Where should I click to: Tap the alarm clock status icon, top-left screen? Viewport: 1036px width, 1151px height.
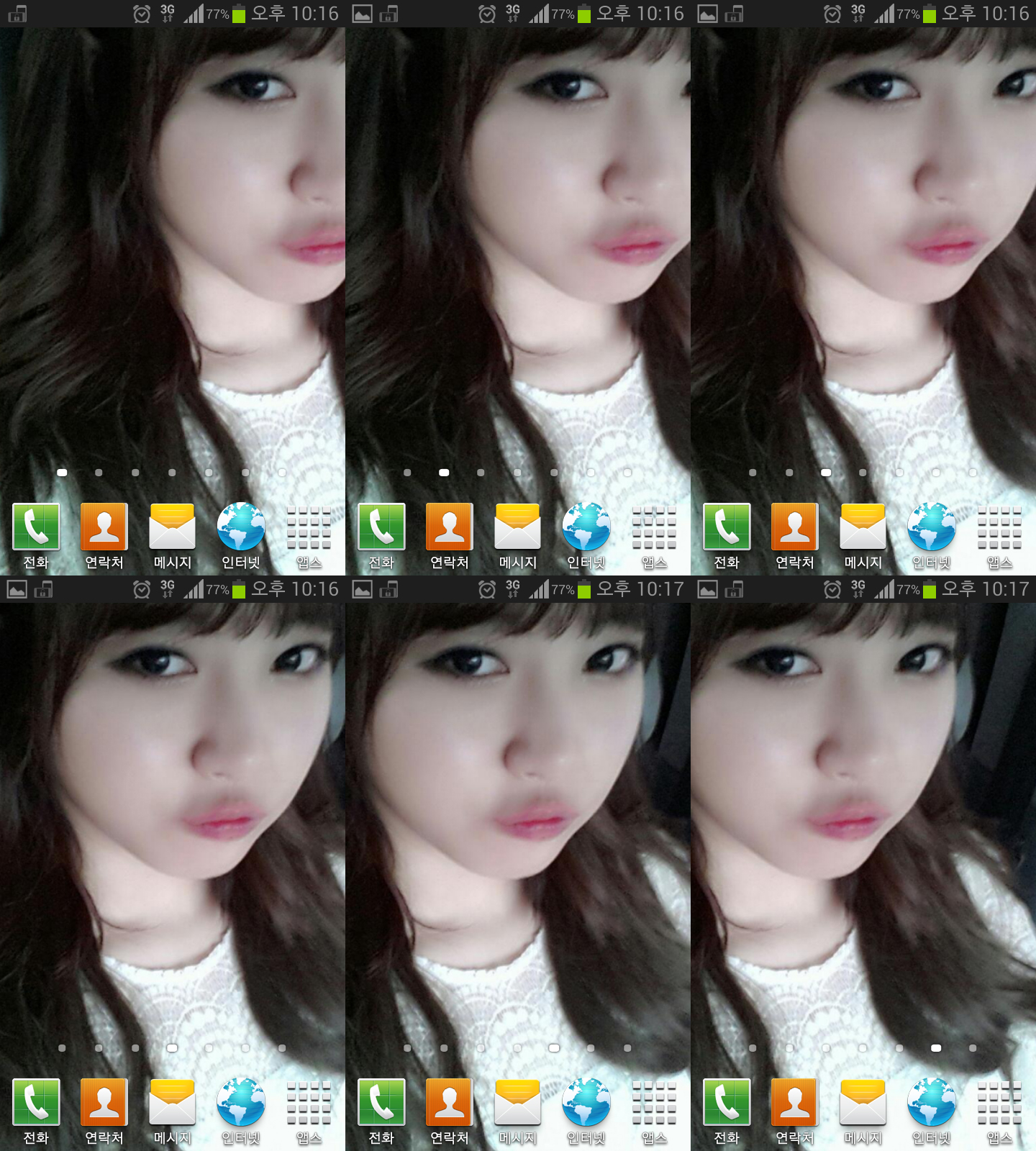(142, 14)
